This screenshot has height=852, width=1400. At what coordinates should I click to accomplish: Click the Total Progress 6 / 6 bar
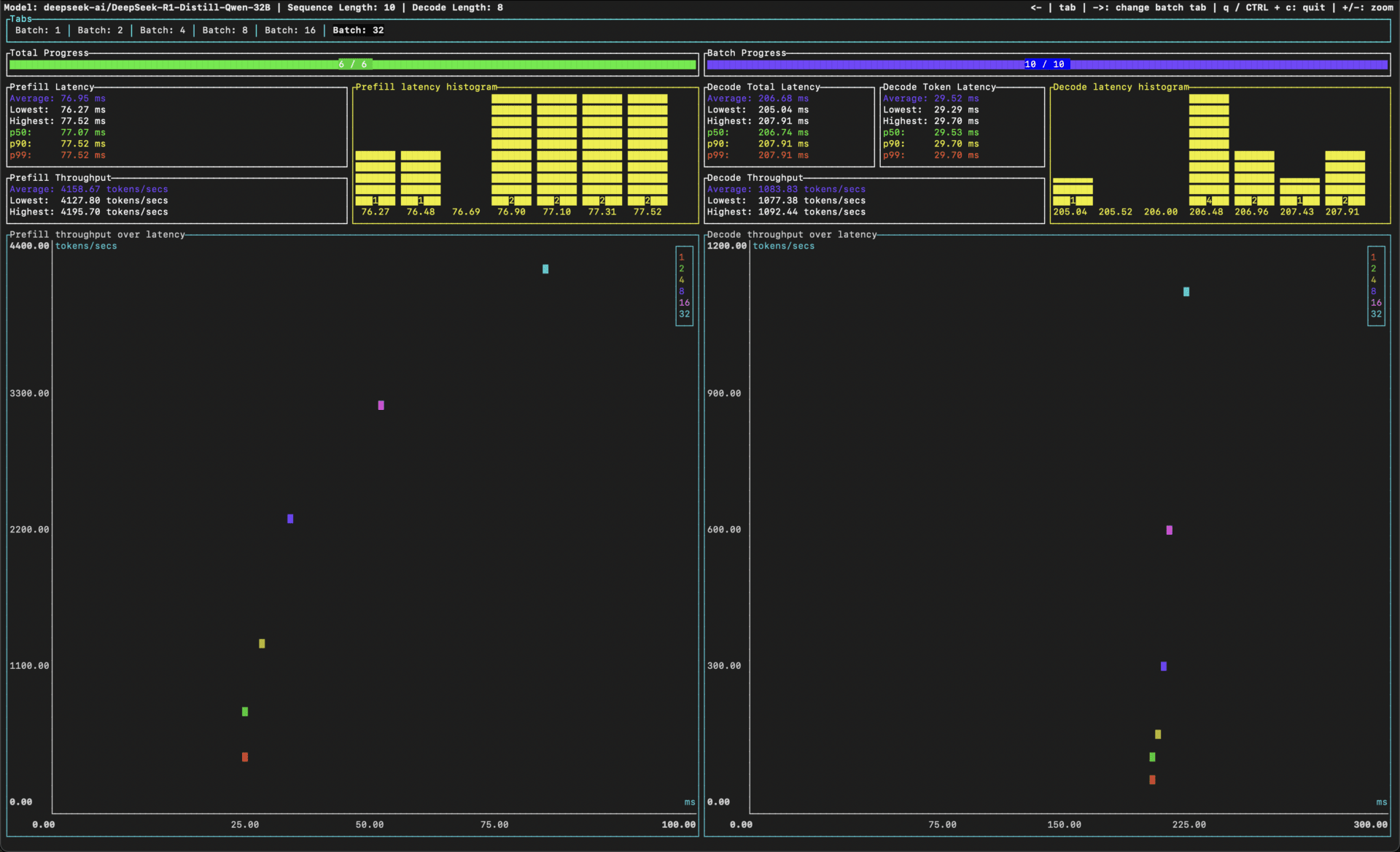point(352,65)
